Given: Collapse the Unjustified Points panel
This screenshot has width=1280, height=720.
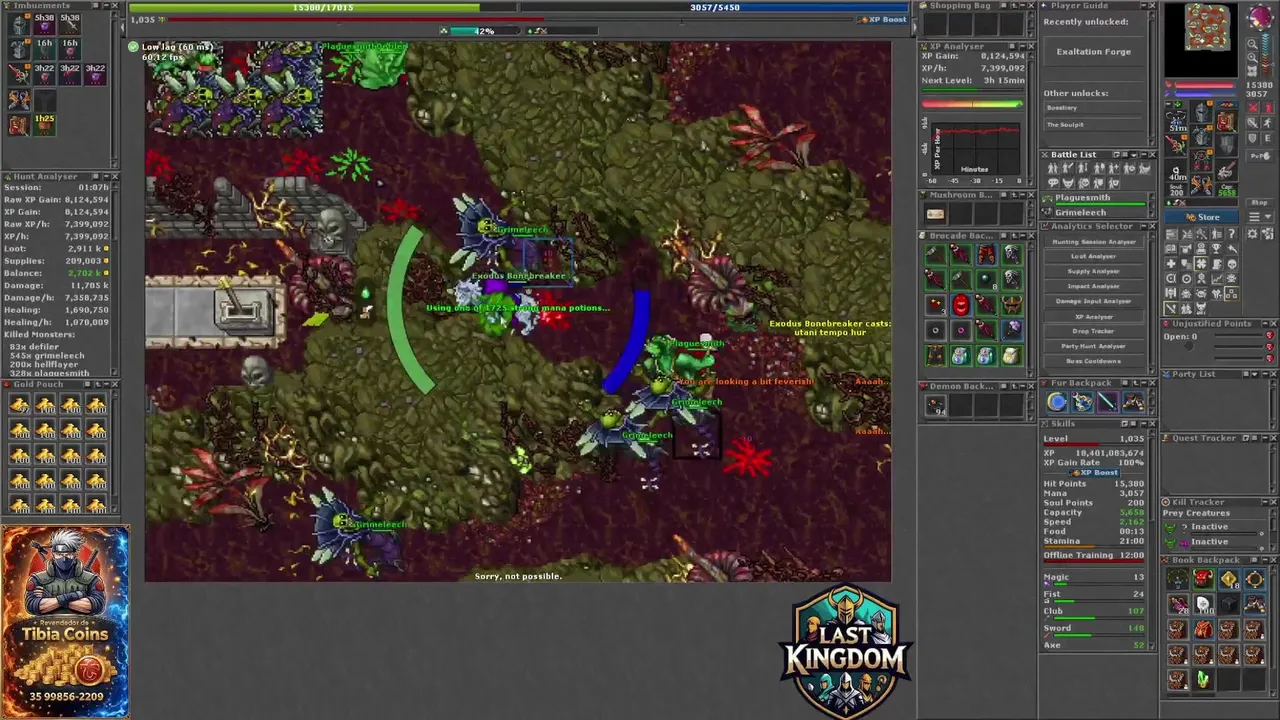Looking at the screenshot, I should pos(1265,324).
